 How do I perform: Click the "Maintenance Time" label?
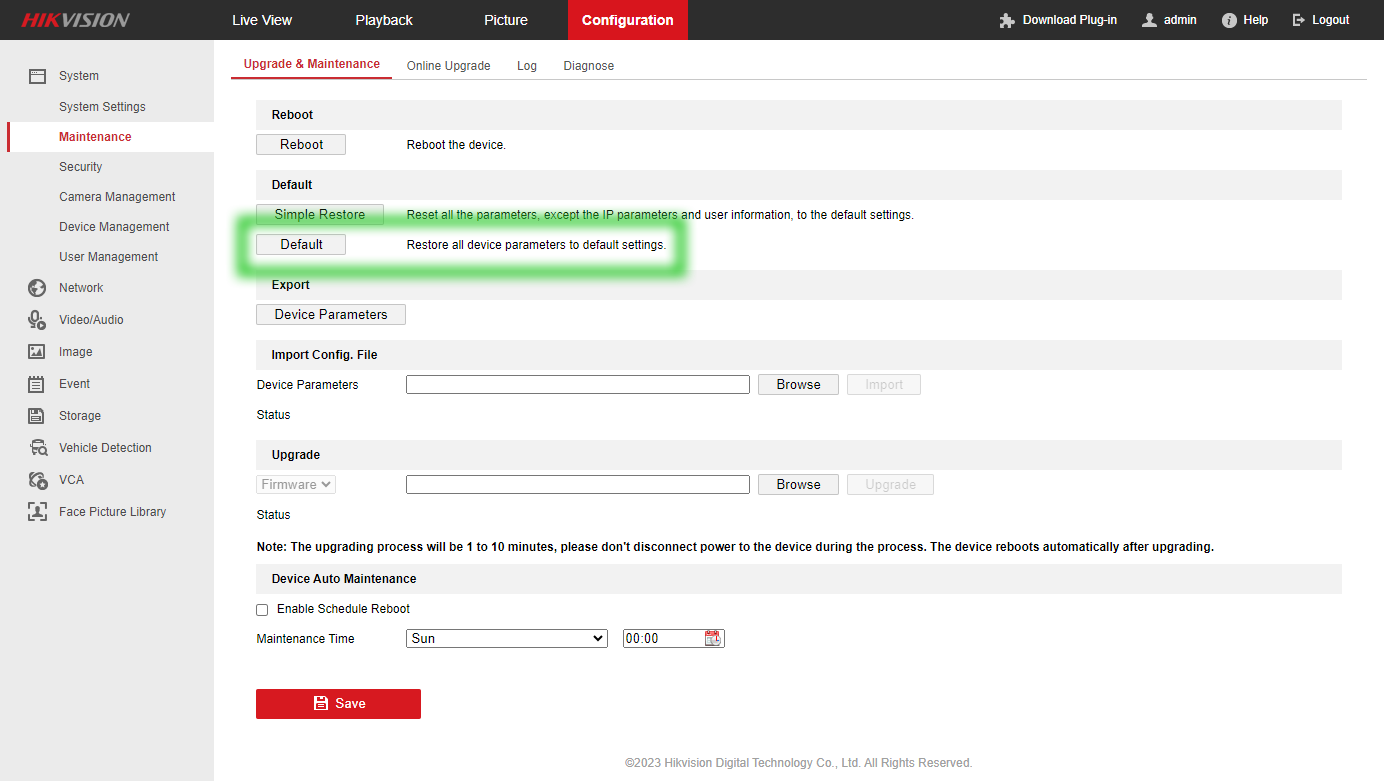305,639
